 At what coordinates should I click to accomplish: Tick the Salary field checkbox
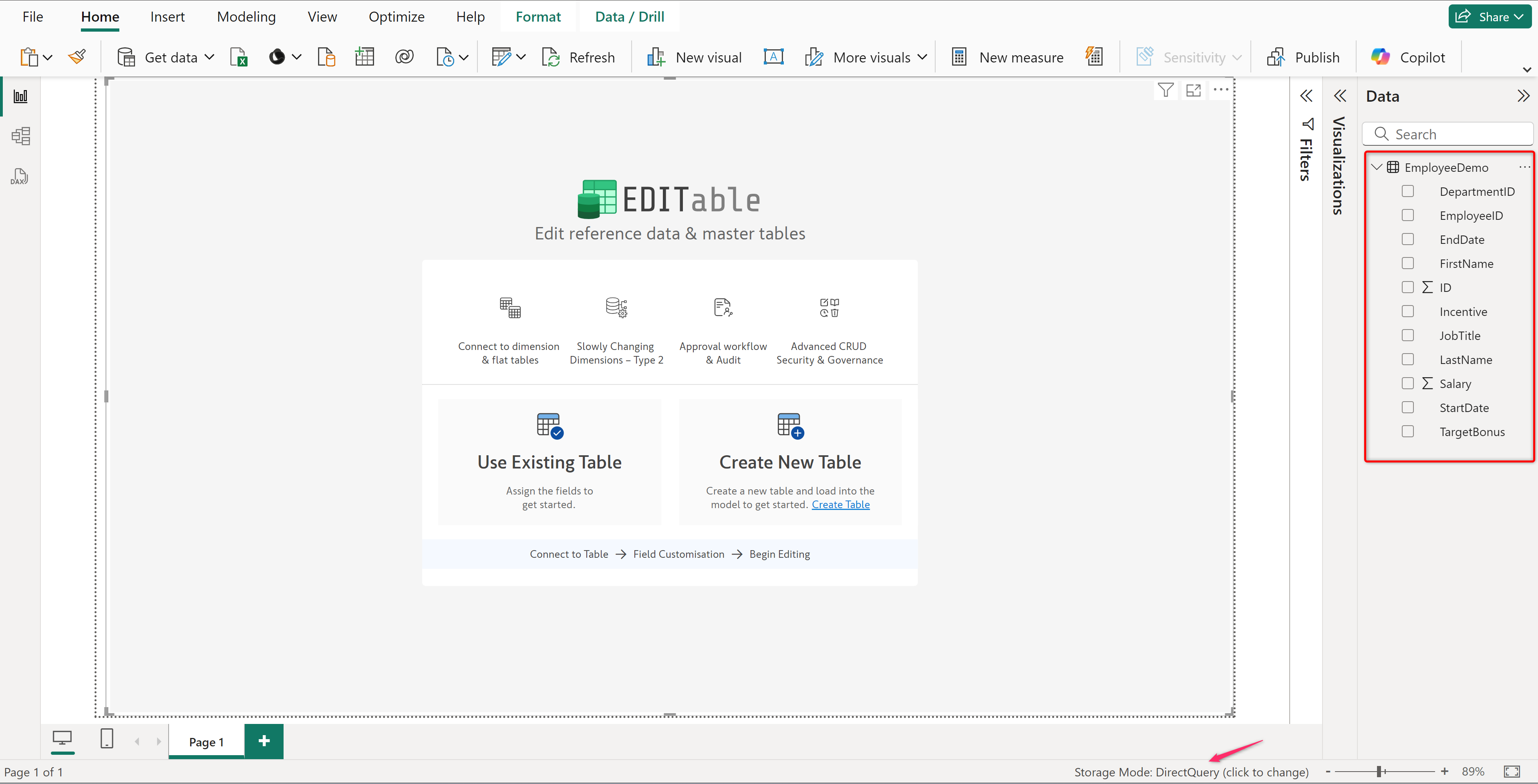1407,383
